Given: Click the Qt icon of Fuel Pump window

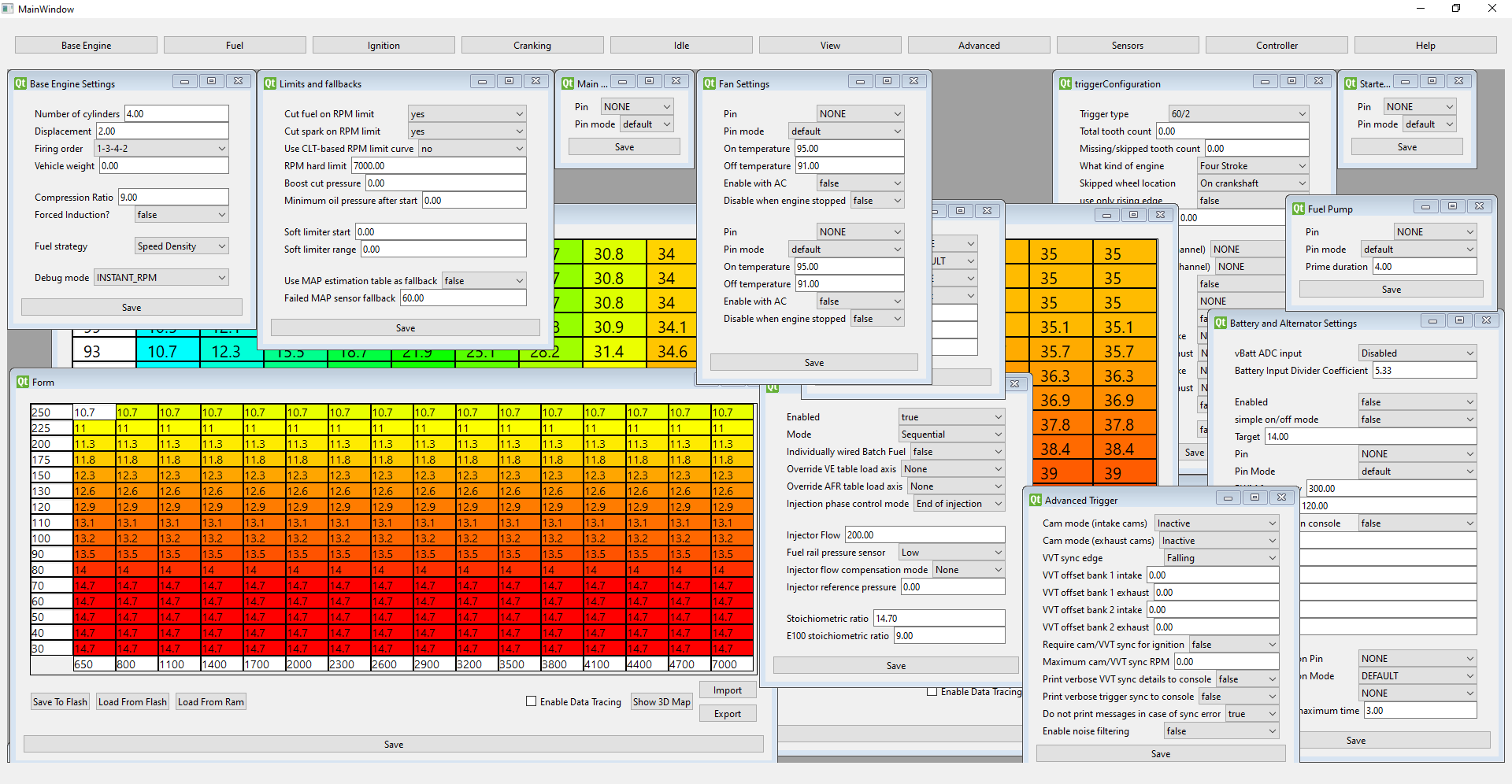Looking at the screenshot, I should tap(1299, 209).
